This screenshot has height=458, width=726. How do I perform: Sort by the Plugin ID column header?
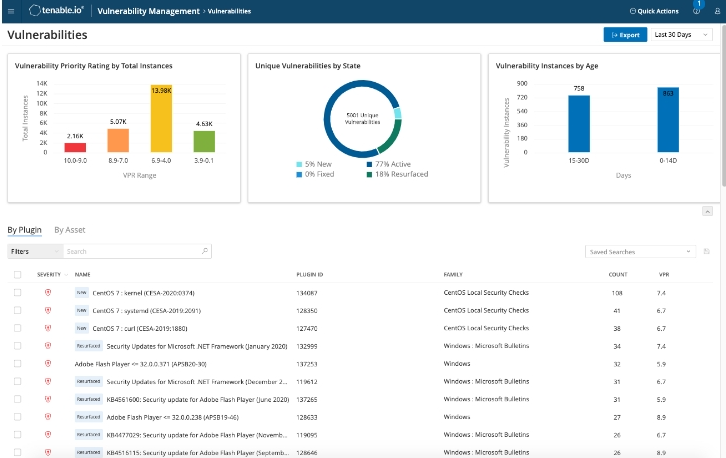310,275
